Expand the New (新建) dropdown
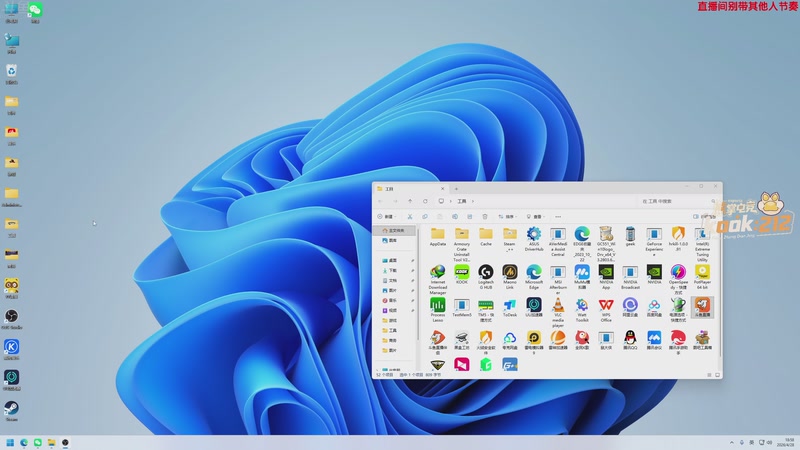The image size is (800, 450). tap(387, 216)
